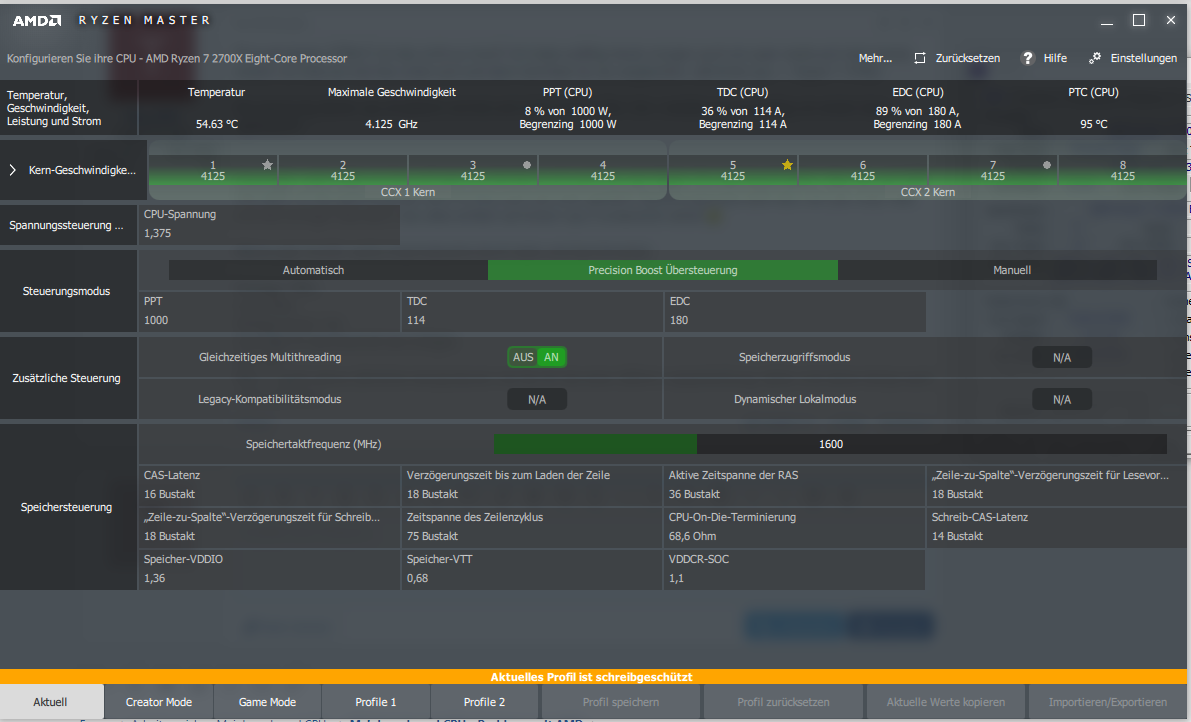
Task: Set multithreading toggle to AN
Action: coord(551,357)
